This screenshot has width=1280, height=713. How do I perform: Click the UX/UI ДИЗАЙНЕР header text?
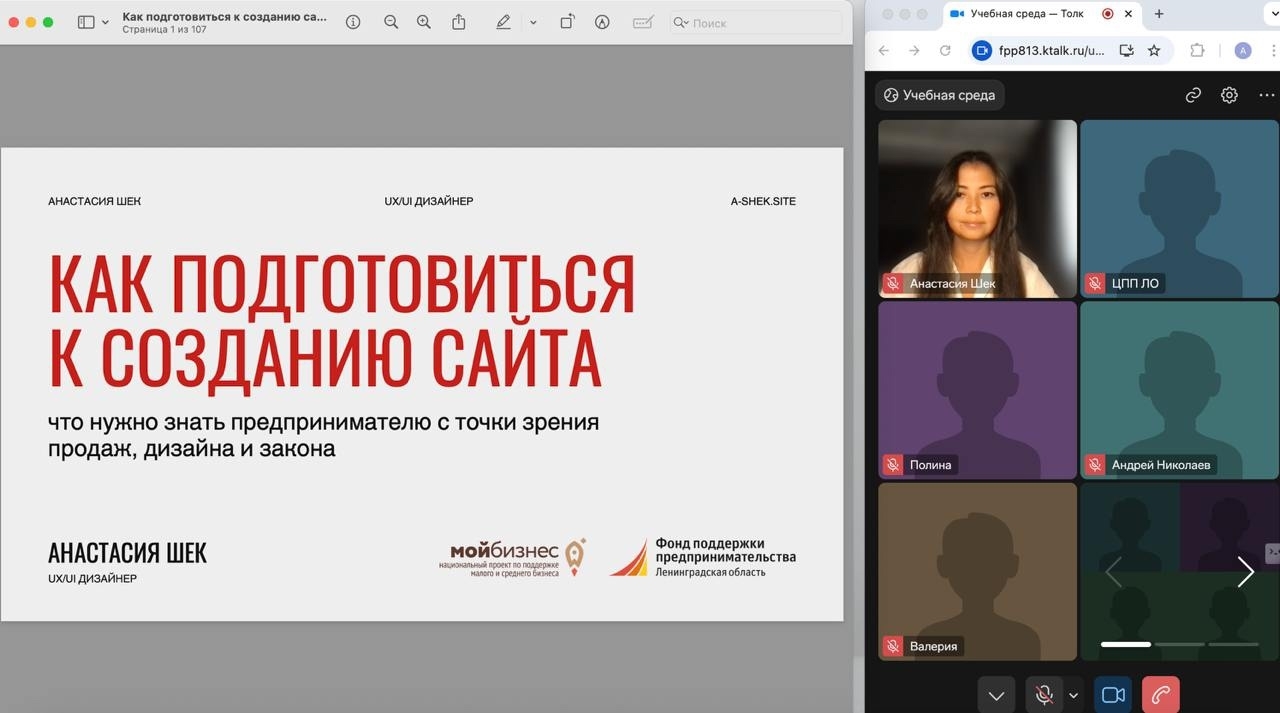pos(429,201)
